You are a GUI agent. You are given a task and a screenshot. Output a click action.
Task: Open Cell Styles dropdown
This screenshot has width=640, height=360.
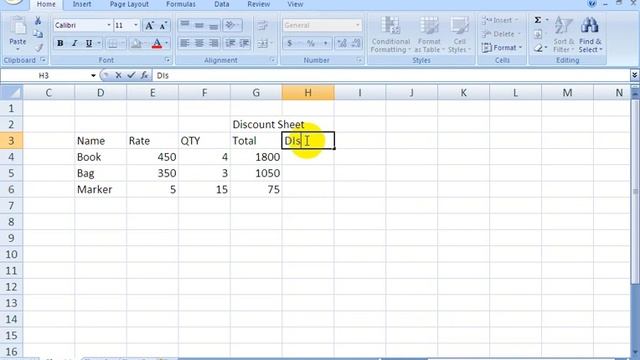pos(460,35)
